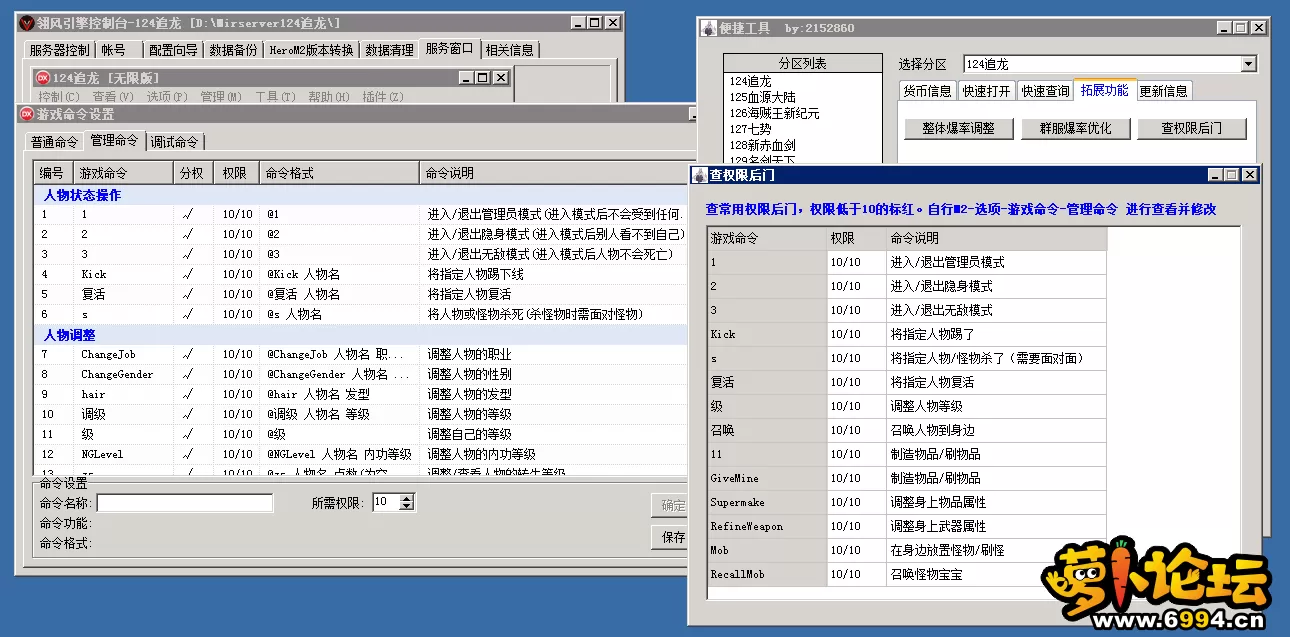The image size is (1290, 637).
Task: Open the 快速打开 tab
Action: tap(987, 91)
